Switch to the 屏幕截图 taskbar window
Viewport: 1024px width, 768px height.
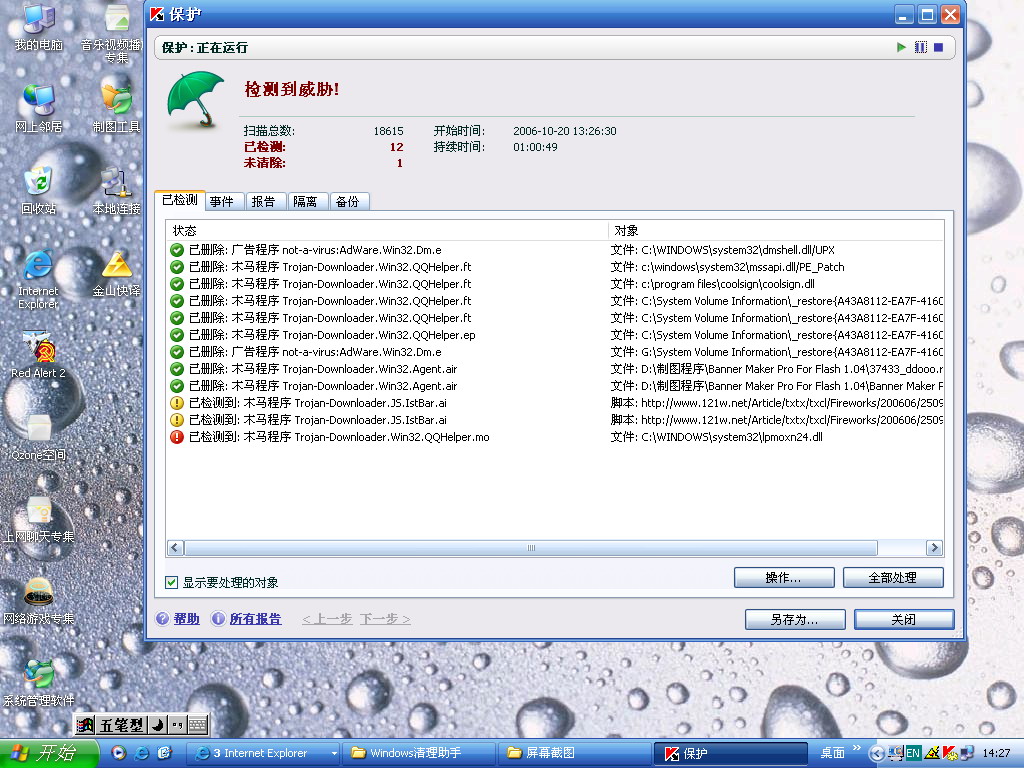575,753
